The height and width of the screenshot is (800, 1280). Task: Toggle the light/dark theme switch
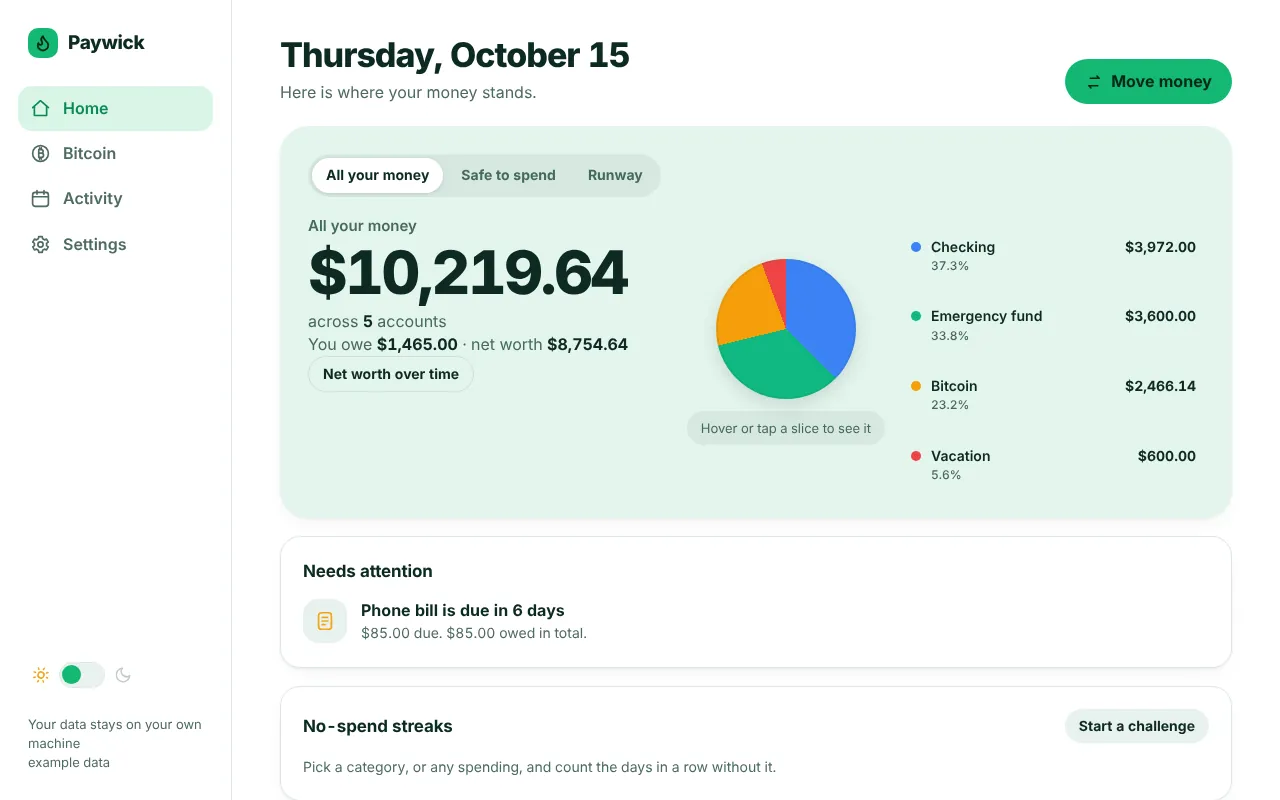tap(82, 675)
